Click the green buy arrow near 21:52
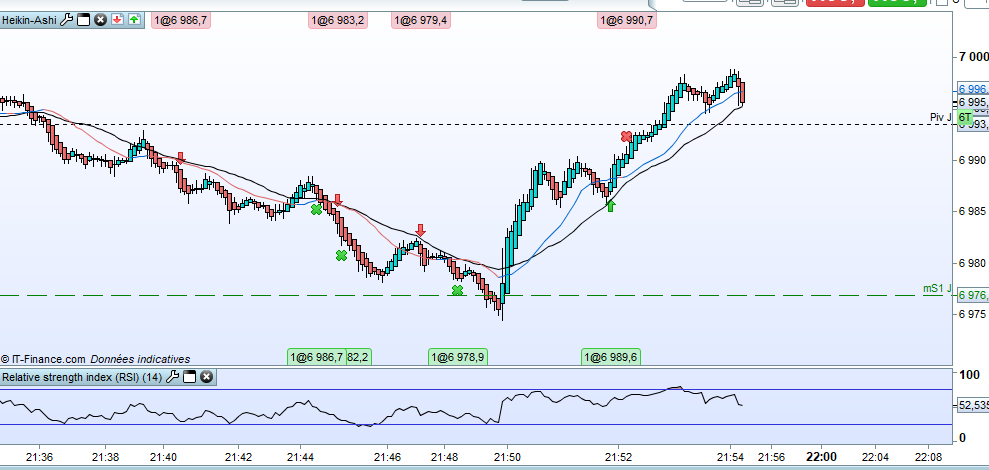Image resolution: width=989 pixels, height=470 pixels. coord(611,205)
